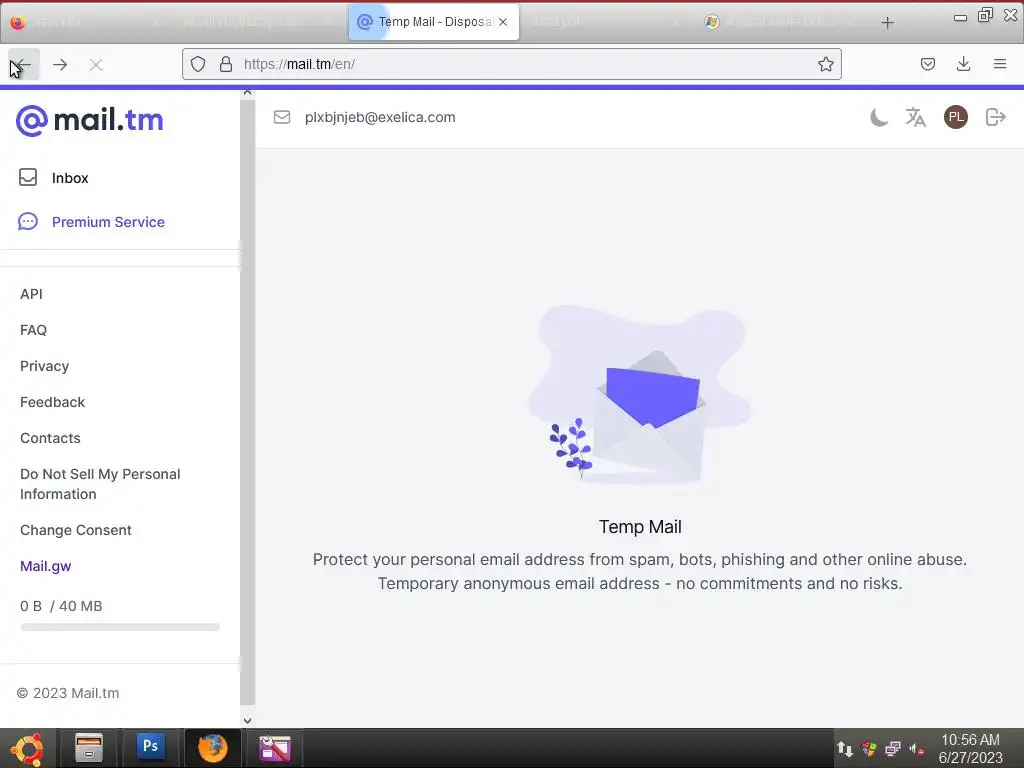The image size is (1024, 768).
Task: Open the language translation selector
Action: click(916, 118)
